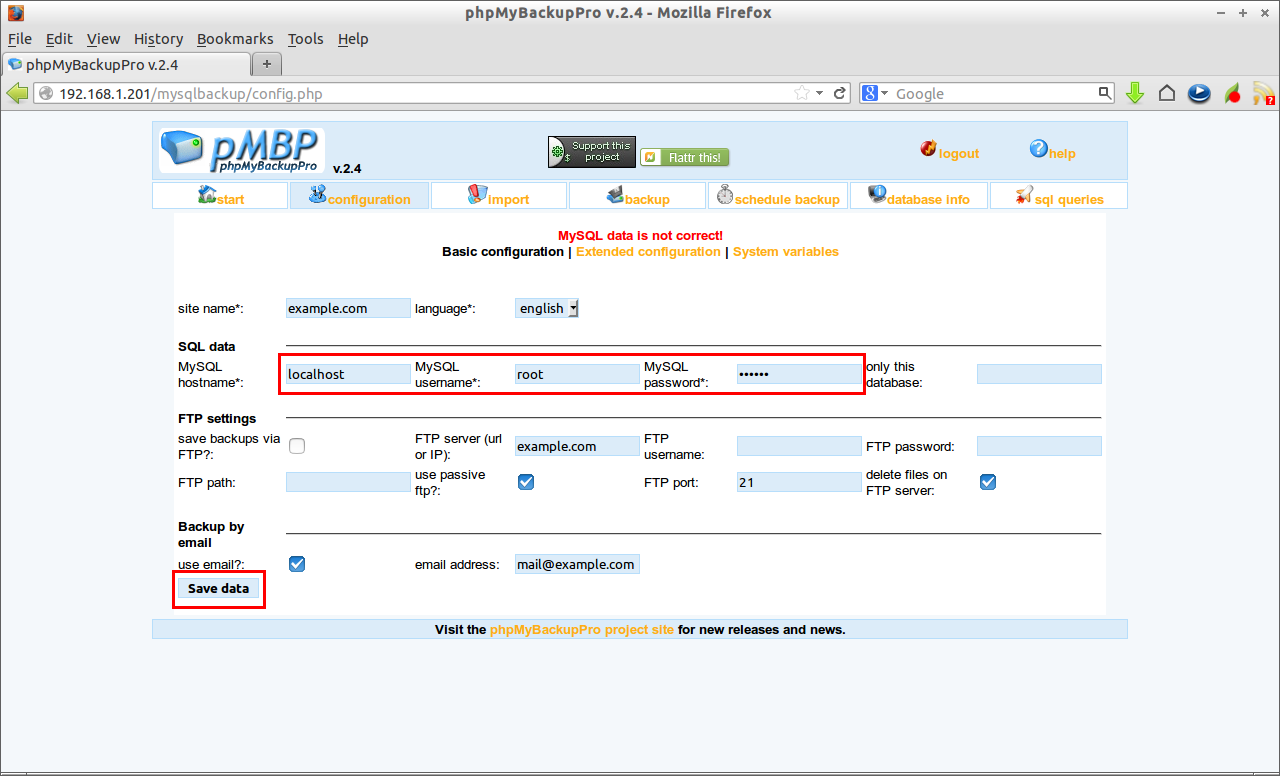The height and width of the screenshot is (776, 1280).
Task: Click the site name input field
Action: pos(348,308)
